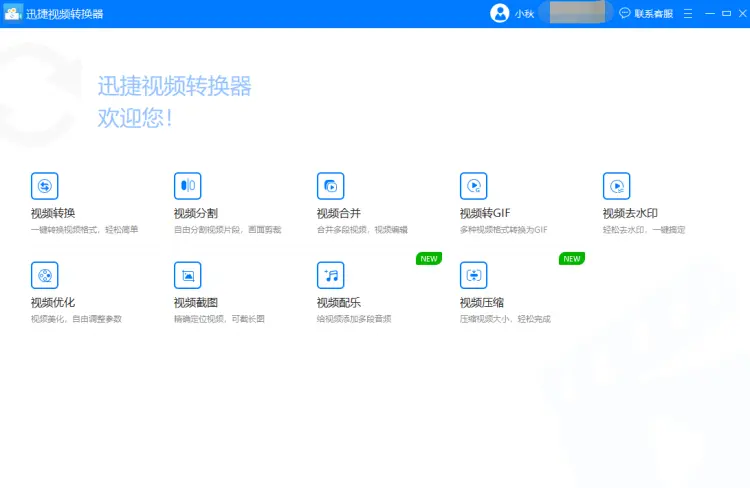Open the 视频转GIF icon
Screen dimensions: 750x488
(x=474, y=186)
